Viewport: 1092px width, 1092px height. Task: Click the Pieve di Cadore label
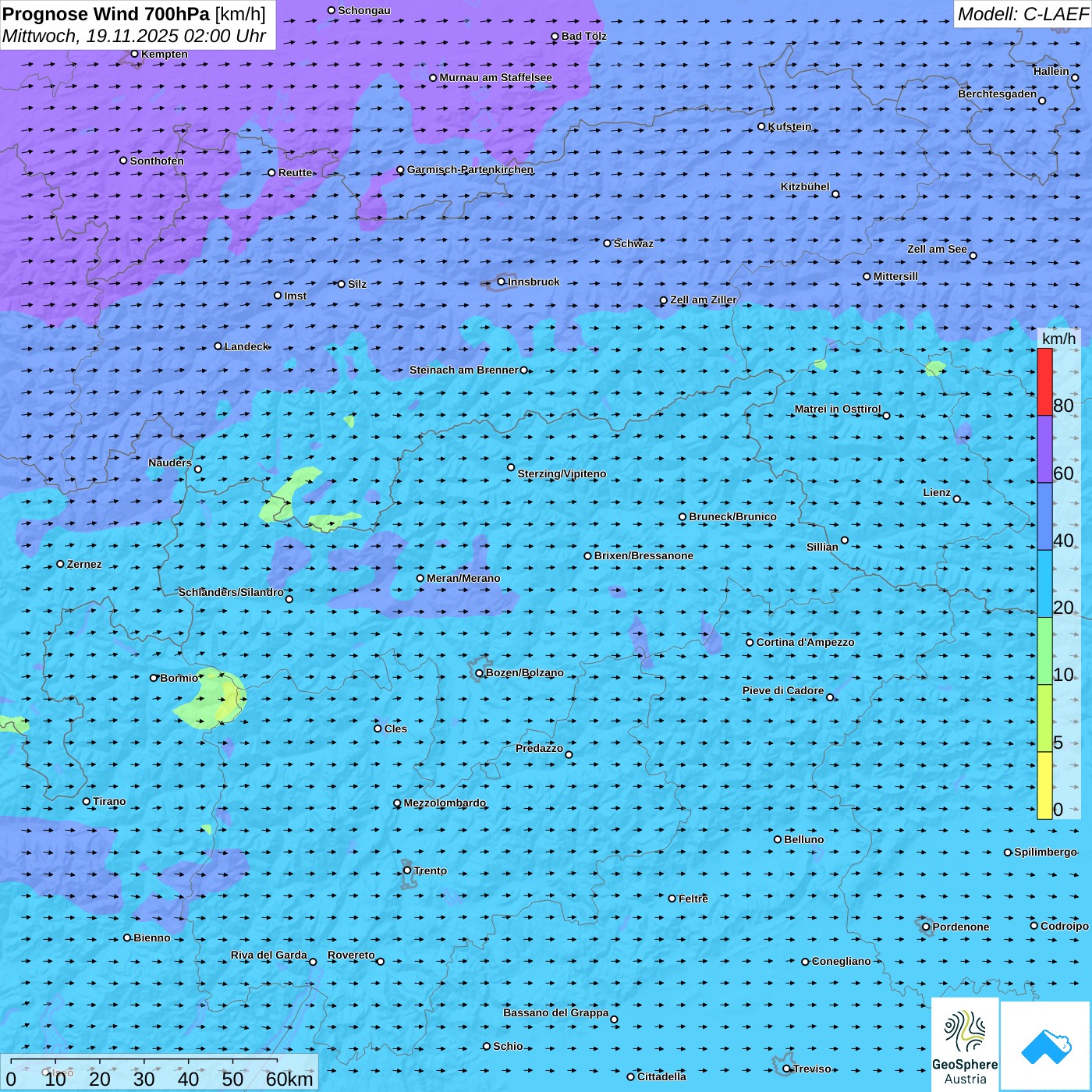(783, 690)
